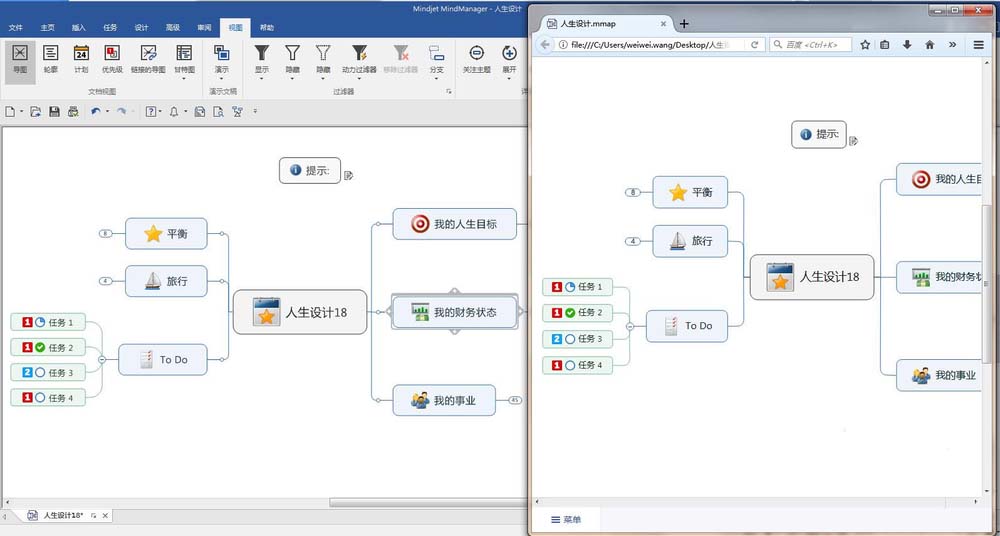Select central topic 人生设计18 in MindManager
The width and height of the screenshot is (1000, 536).
click(300, 312)
